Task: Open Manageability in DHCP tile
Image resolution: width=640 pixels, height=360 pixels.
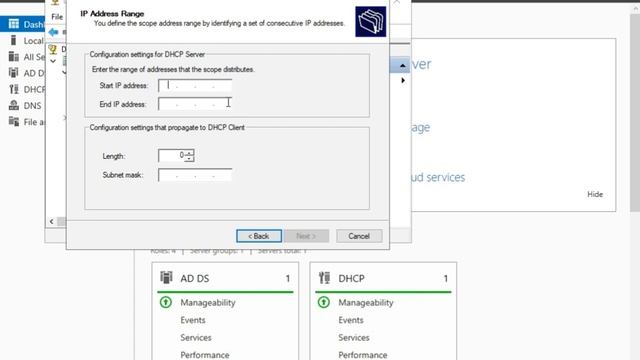Action: pos(366,302)
